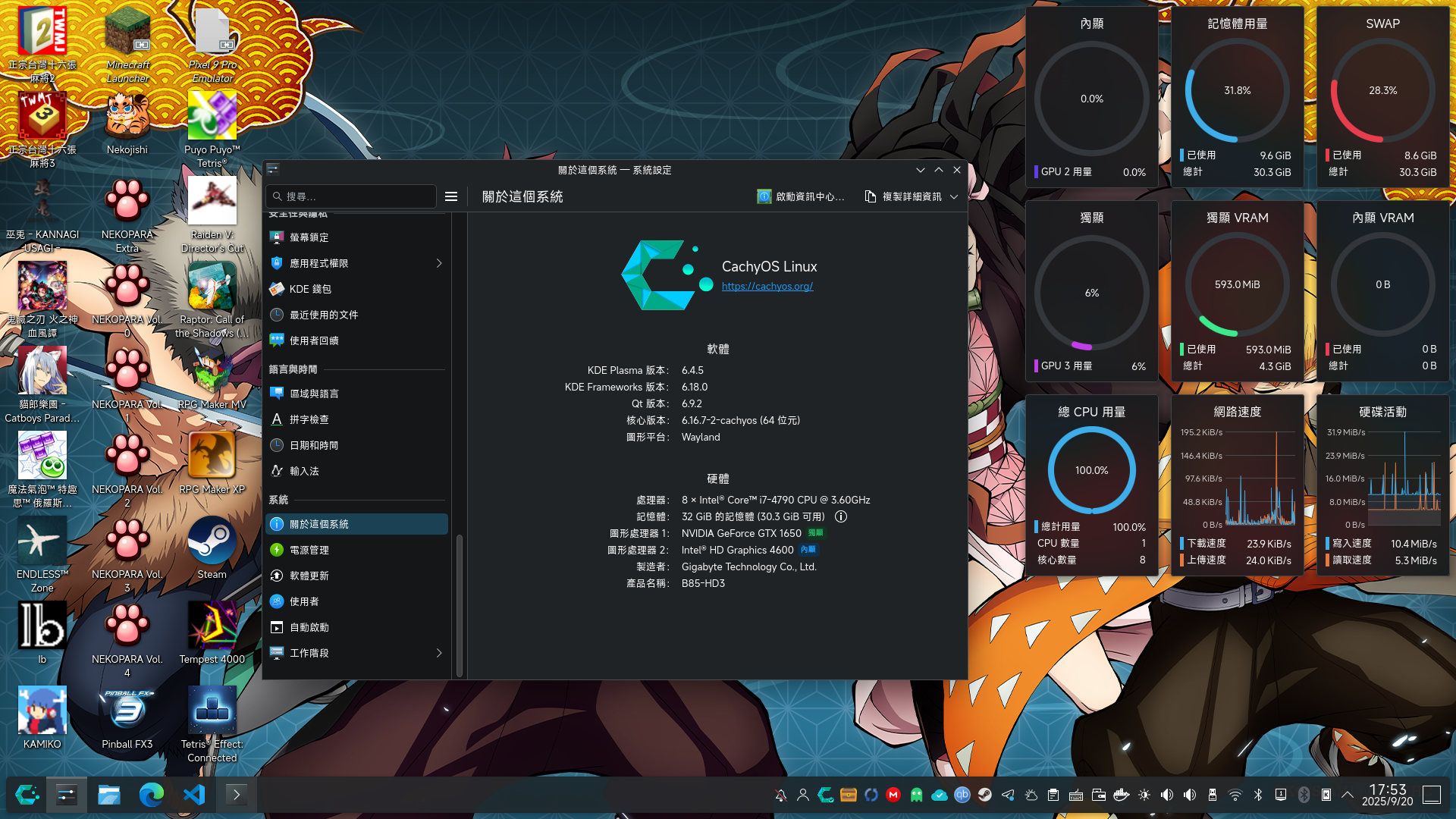Select Software Update (軟體更新) entry

point(309,576)
